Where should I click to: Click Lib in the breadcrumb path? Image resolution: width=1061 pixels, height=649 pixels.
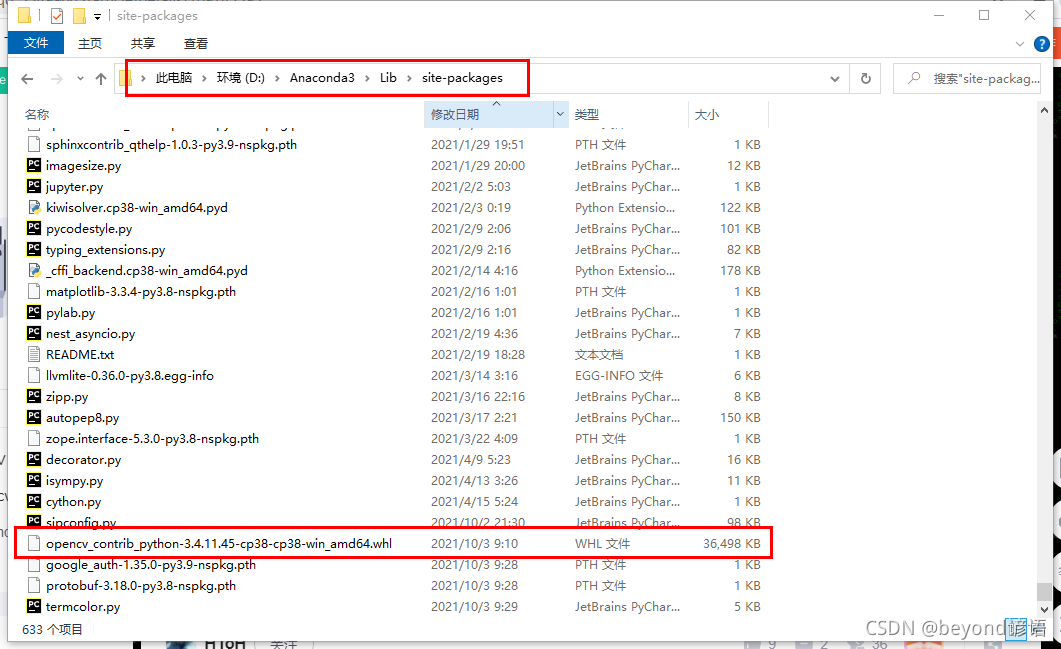[388, 78]
